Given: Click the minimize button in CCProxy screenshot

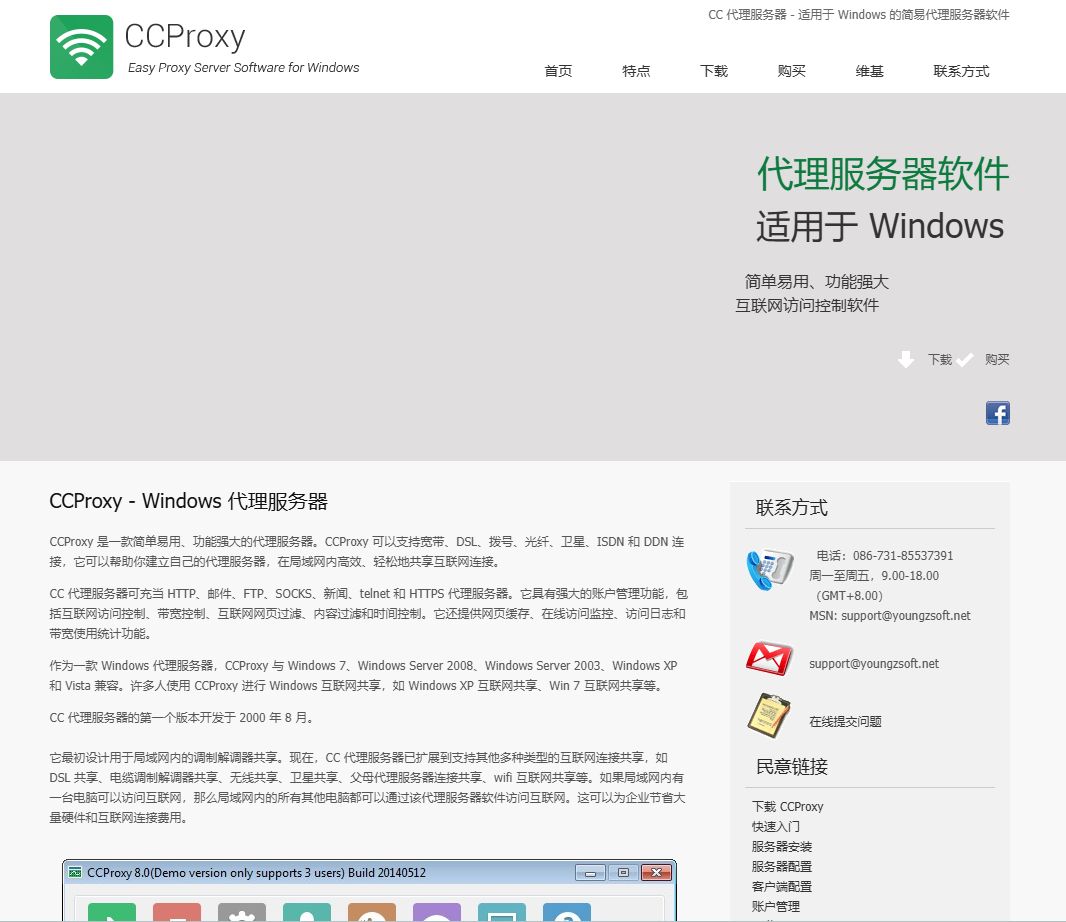Looking at the screenshot, I should [590, 872].
